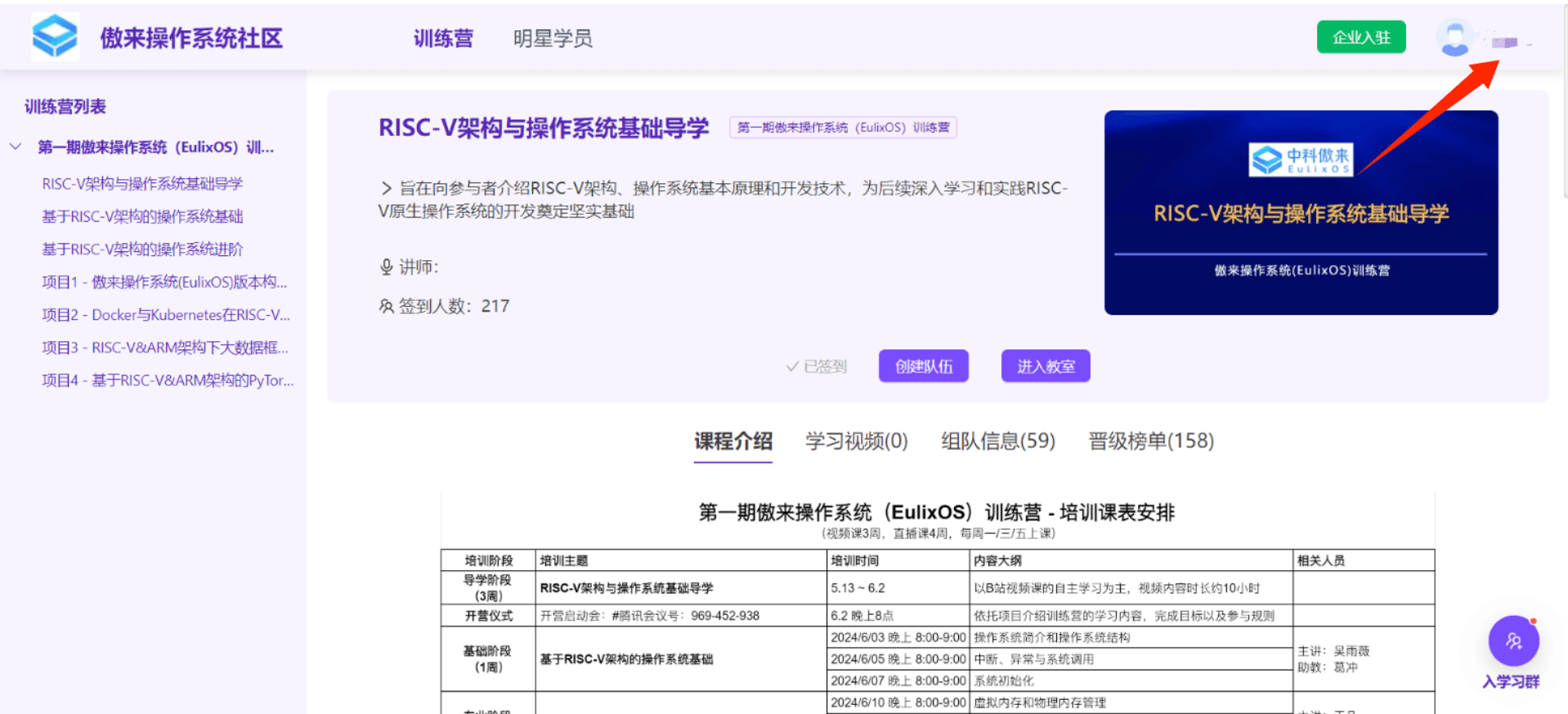Click the 入学习群 label
1568x714 pixels.
pos(1511,681)
